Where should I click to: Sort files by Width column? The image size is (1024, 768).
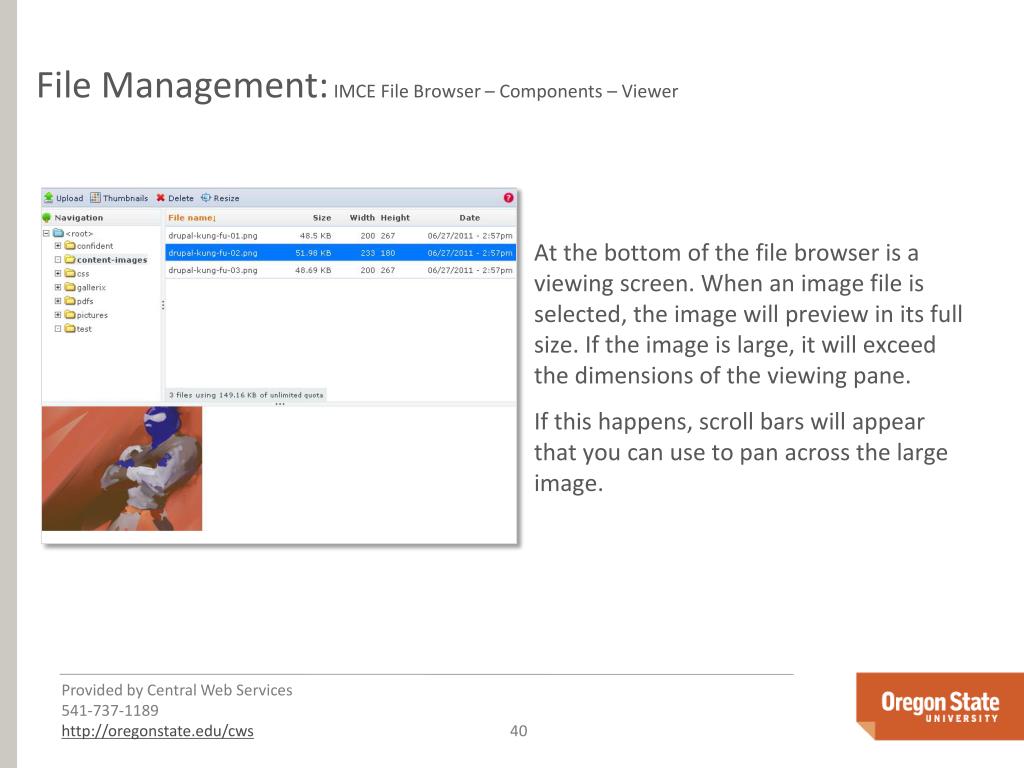[x=362, y=217]
